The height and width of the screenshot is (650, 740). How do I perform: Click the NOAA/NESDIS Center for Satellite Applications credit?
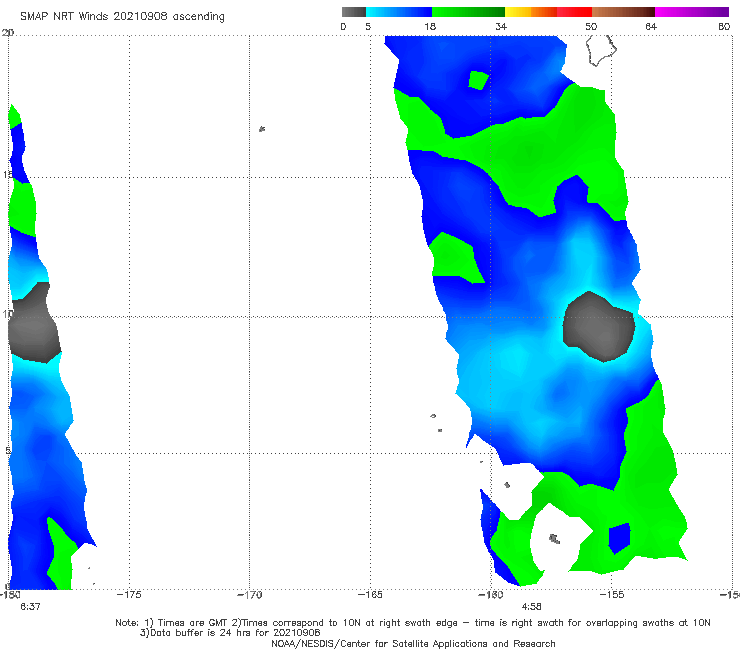413,644
